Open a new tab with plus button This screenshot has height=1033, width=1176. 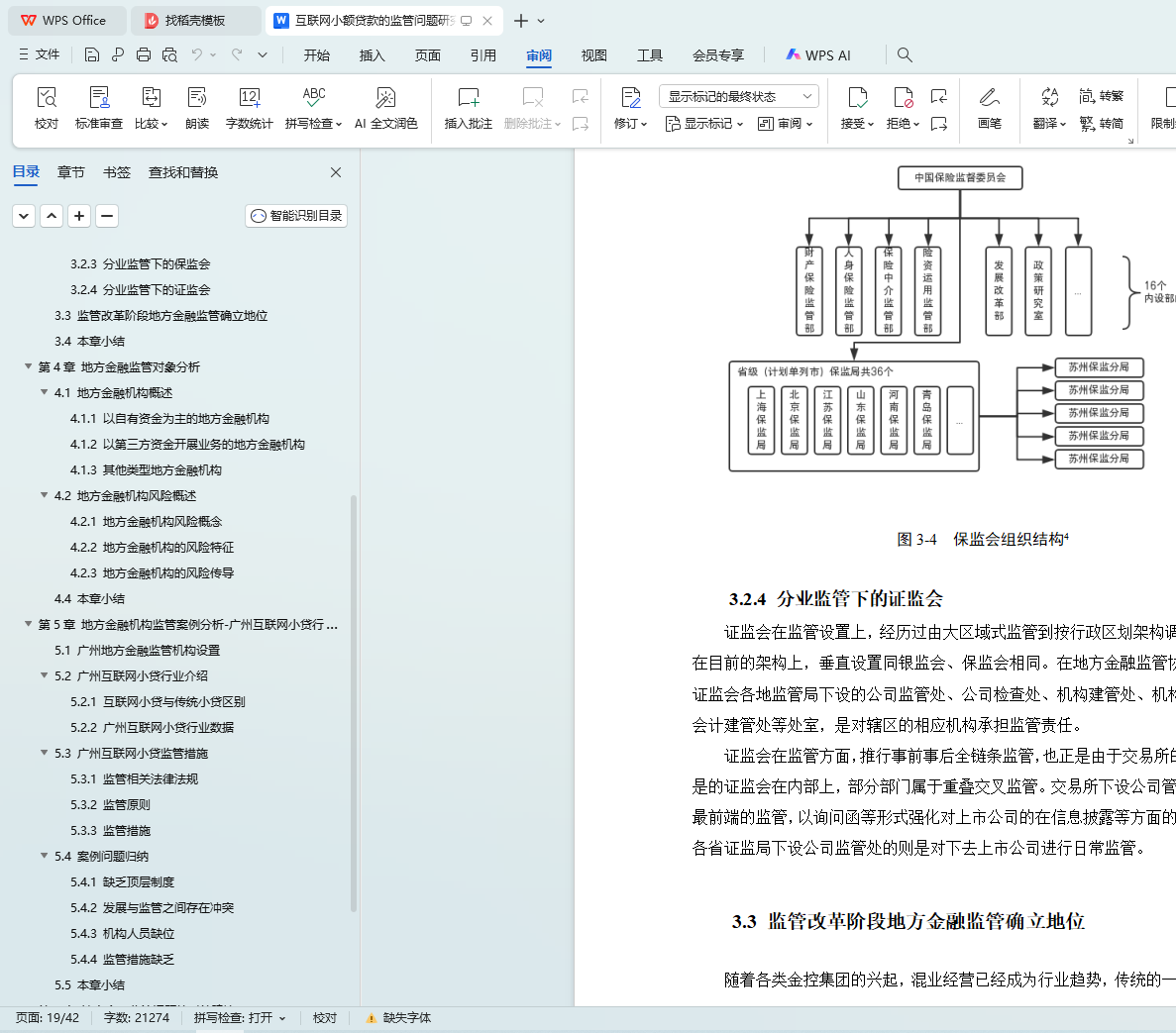tap(520, 21)
